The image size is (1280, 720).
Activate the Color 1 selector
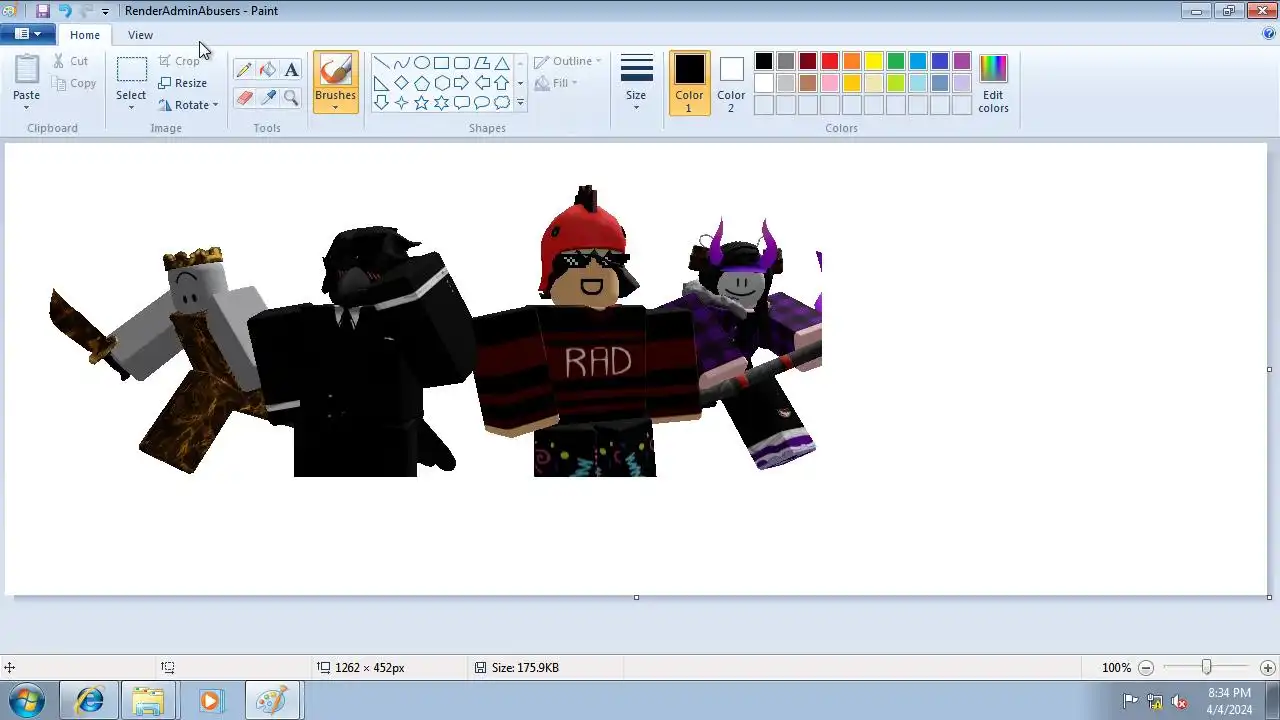(x=689, y=83)
